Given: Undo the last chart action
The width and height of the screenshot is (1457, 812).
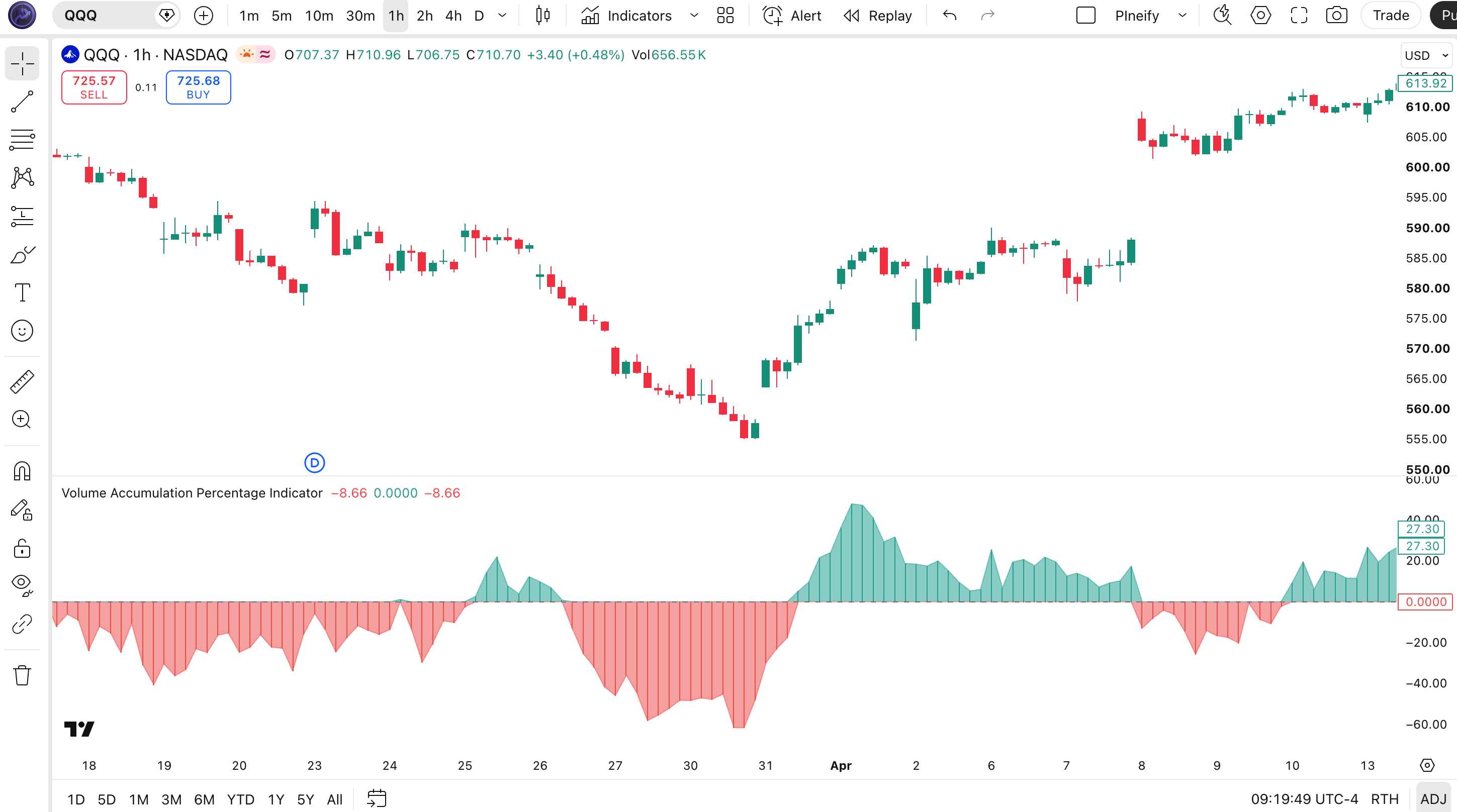Looking at the screenshot, I should click(950, 15).
